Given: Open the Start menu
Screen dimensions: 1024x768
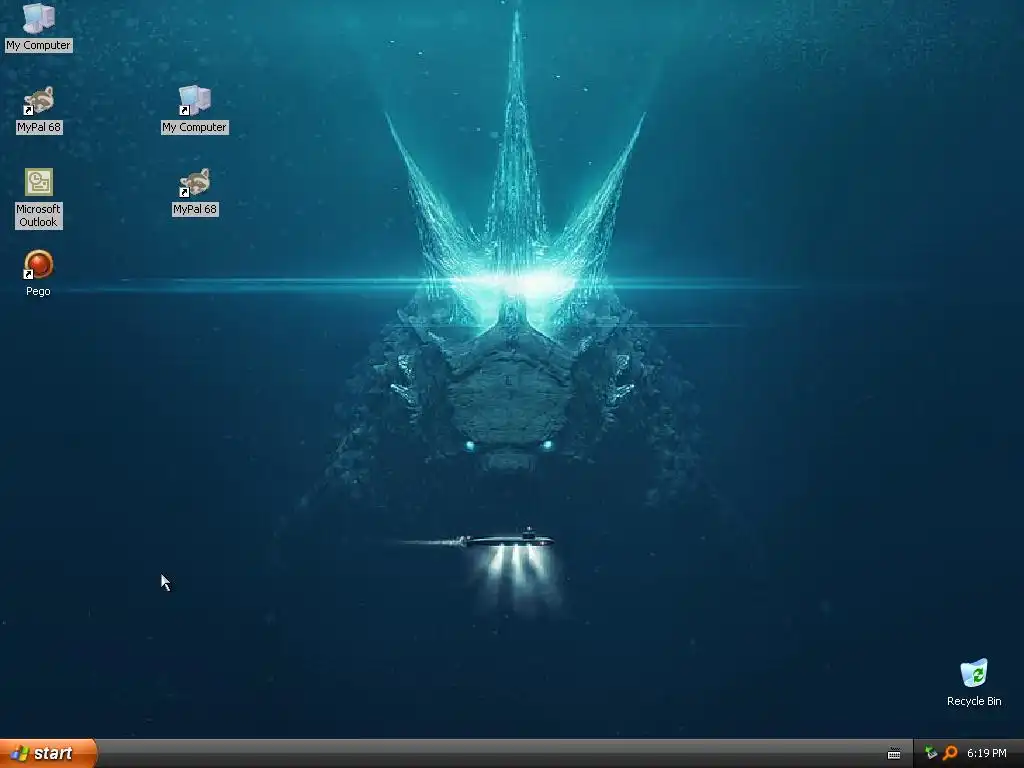Looking at the screenshot, I should pos(48,754).
